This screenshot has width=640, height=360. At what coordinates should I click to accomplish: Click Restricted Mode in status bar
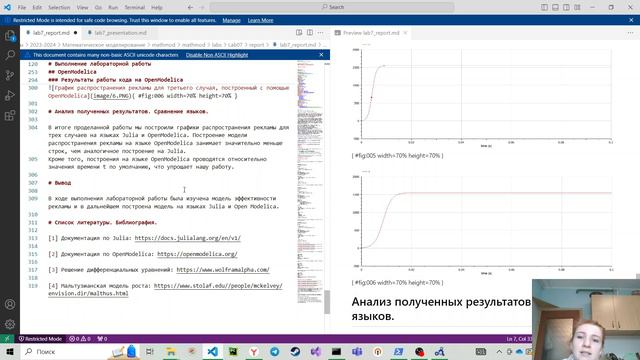[x=40, y=339]
